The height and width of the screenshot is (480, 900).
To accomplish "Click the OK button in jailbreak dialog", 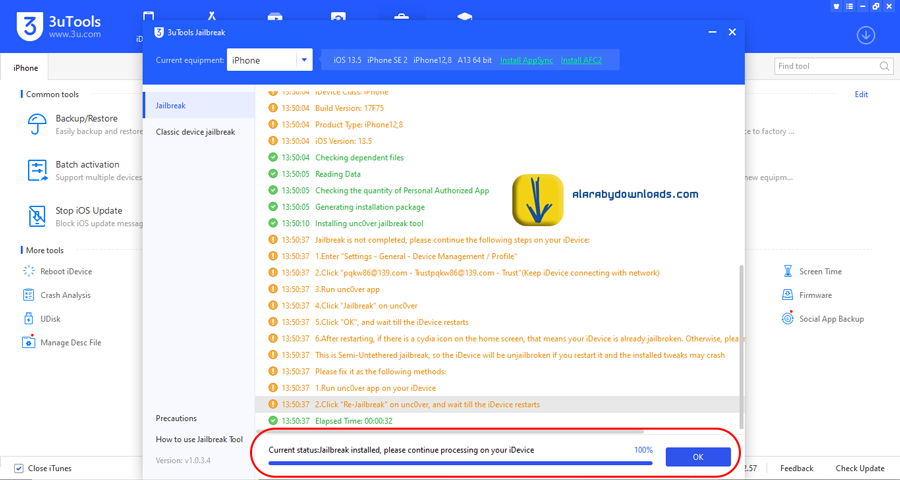I will pos(698,457).
